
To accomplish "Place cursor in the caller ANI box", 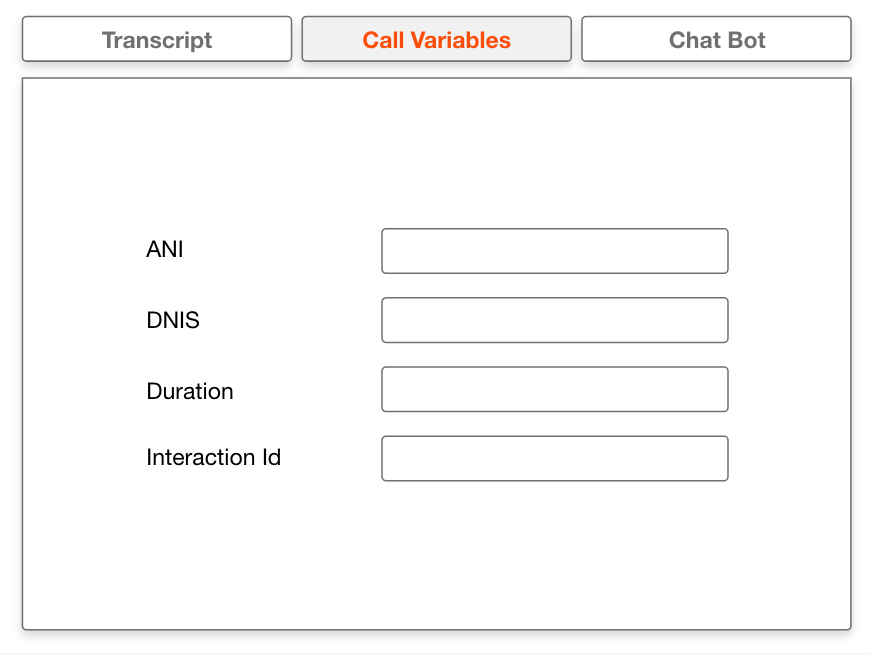I will coord(554,251).
